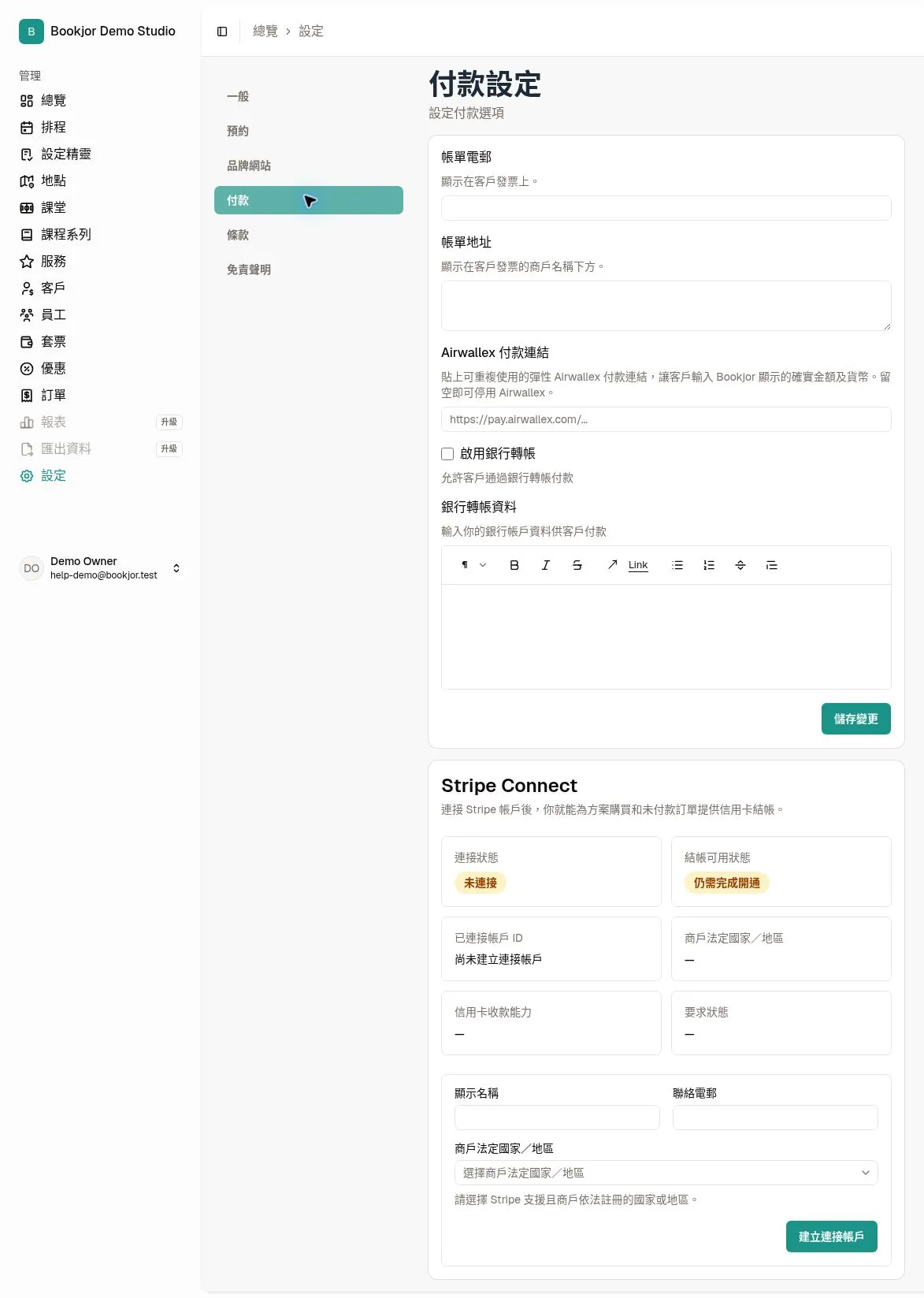The height and width of the screenshot is (1298, 924).
Task: Open the 總覽 overview sidebar item
Action: (x=100, y=101)
